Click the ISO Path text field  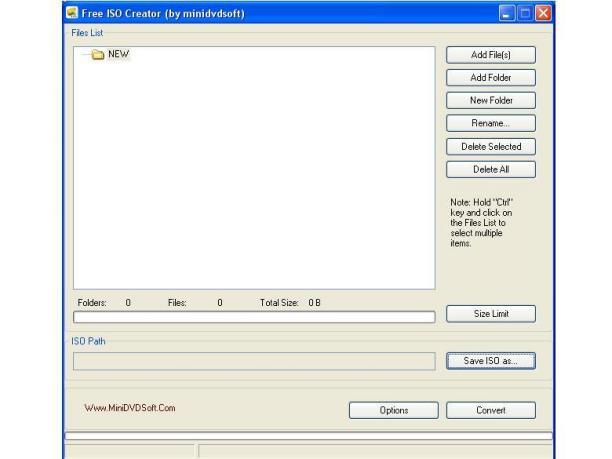(254, 361)
